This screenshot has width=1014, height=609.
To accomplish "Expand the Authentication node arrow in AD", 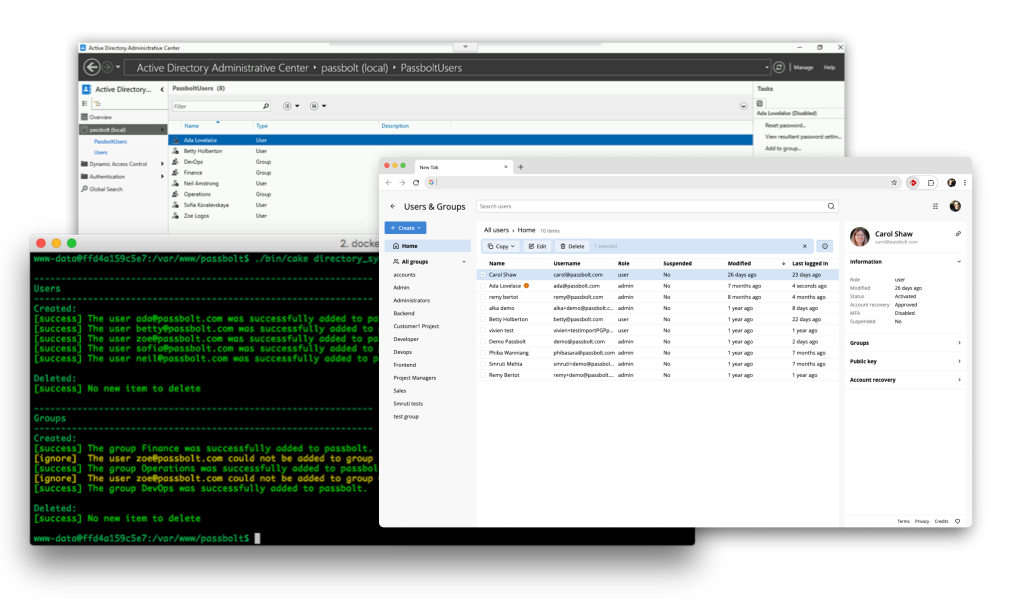I will pyautogui.click(x=162, y=176).
